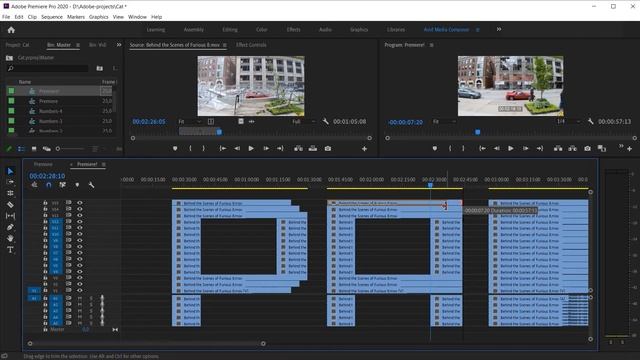Select the Pen tool
The height and width of the screenshot is (360, 640).
click(x=10, y=227)
